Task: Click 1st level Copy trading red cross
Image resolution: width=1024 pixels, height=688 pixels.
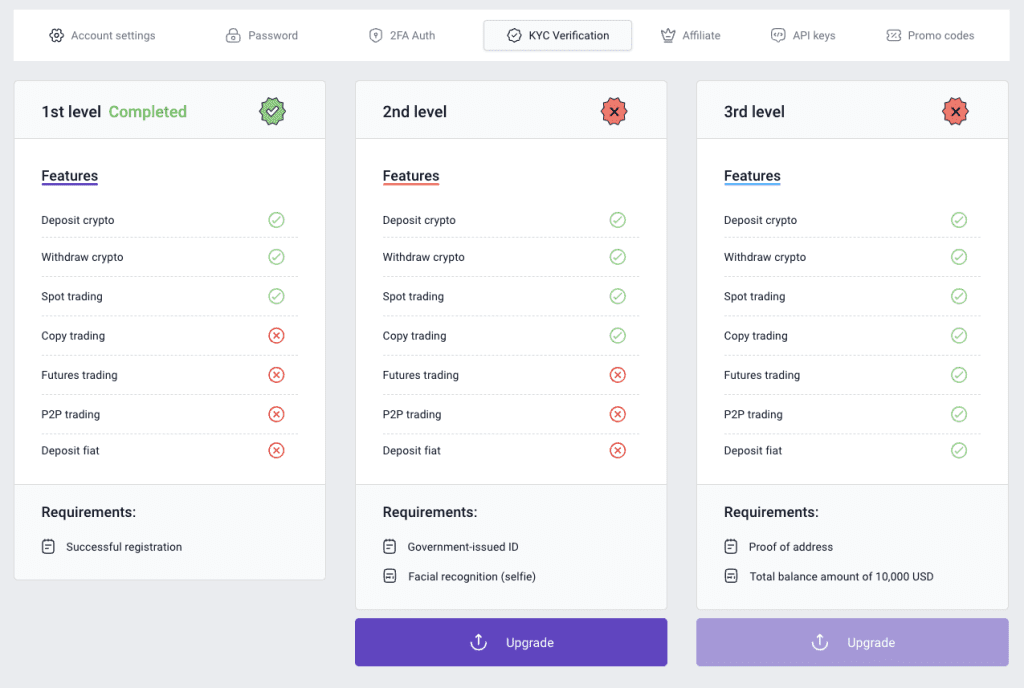Action: point(276,336)
